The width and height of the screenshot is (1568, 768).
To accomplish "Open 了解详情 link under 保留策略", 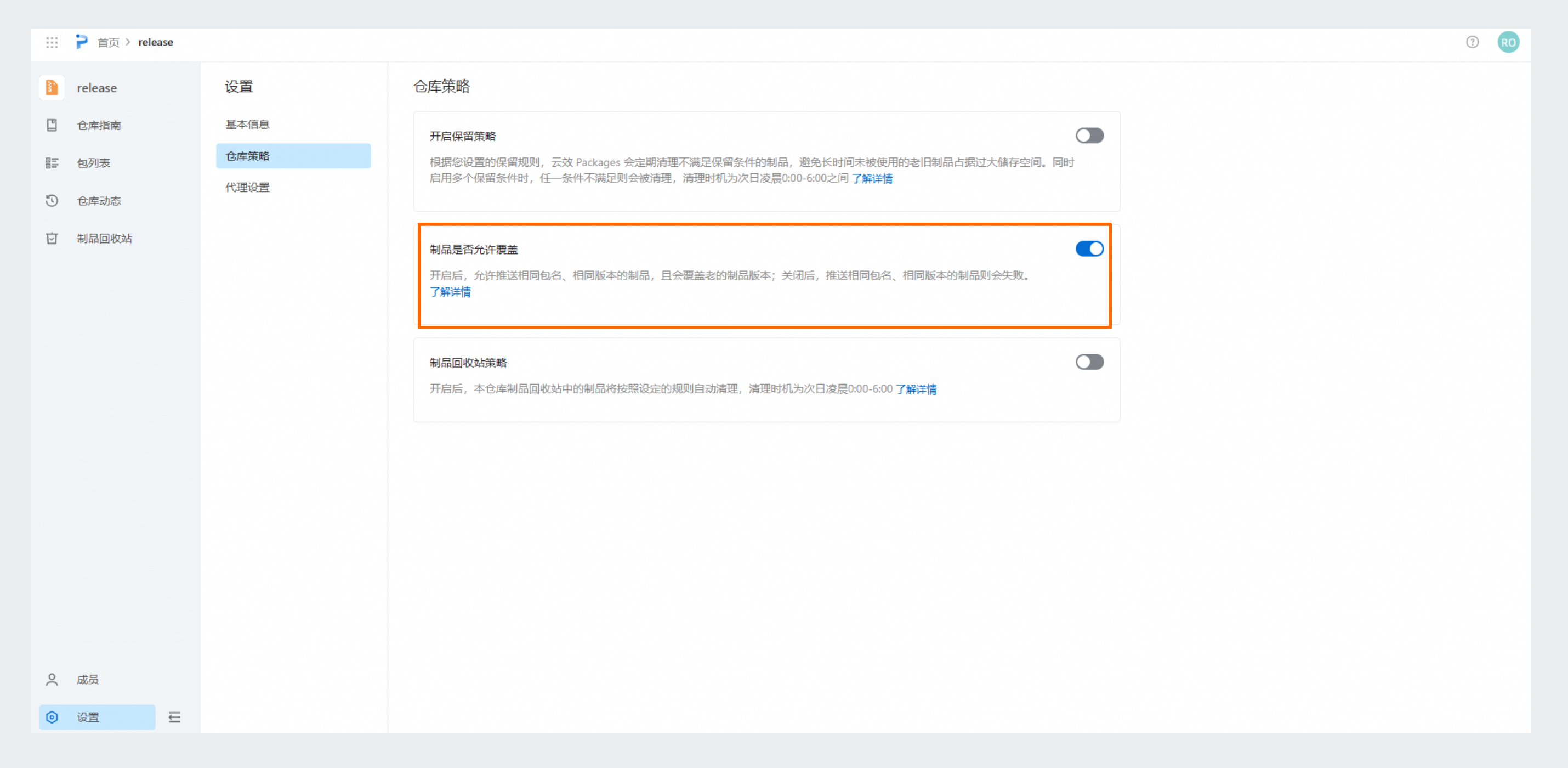I will (871, 178).
